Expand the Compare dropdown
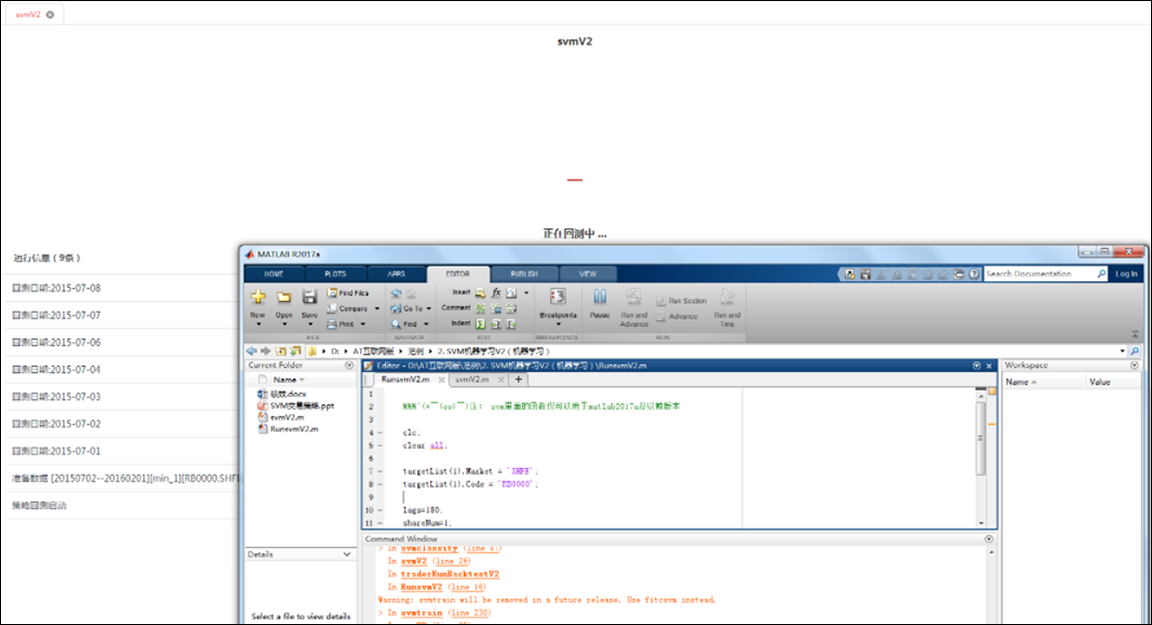The width and height of the screenshot is (1152, 625). point(376,309)
